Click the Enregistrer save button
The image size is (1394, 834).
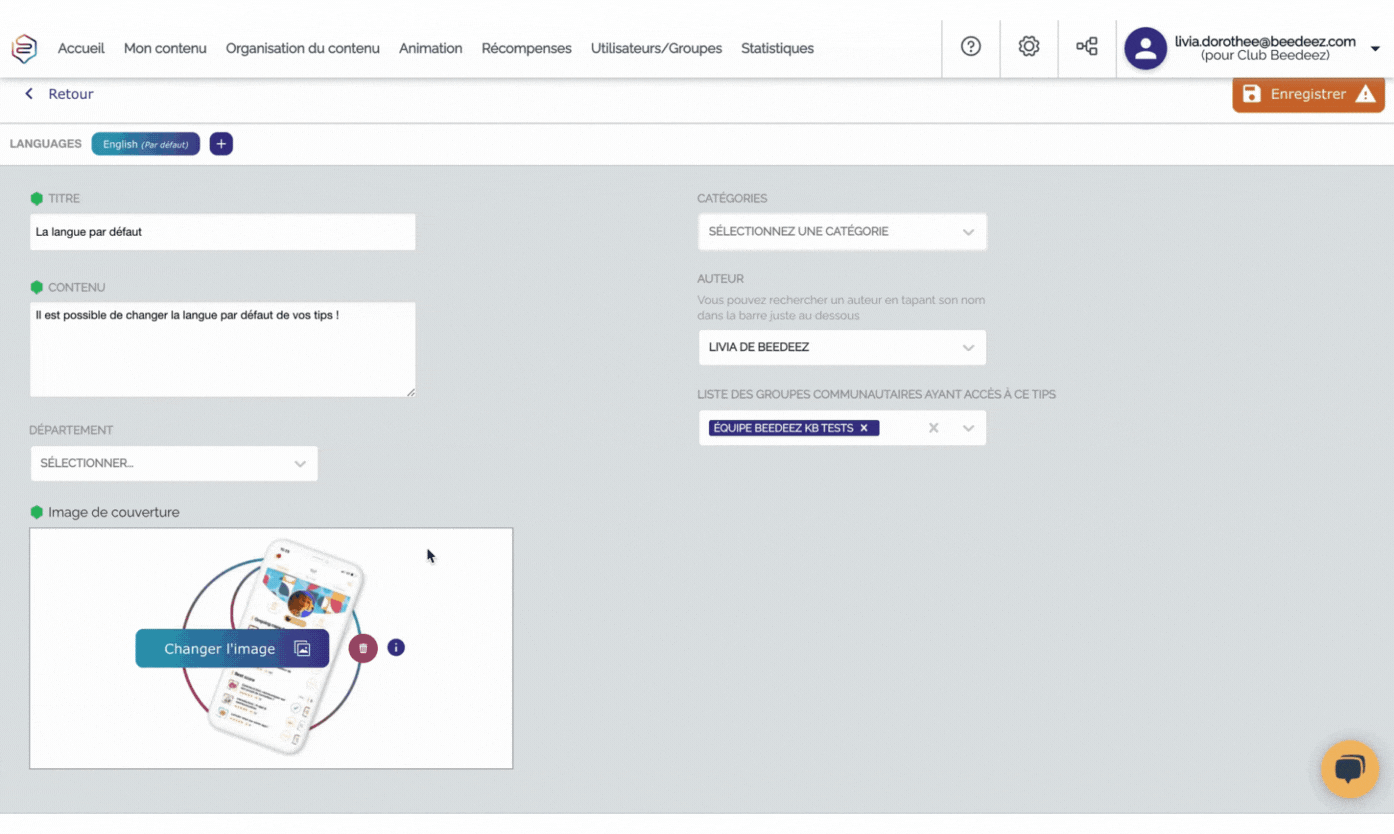pyautogui.click(x=1307, y=94)
